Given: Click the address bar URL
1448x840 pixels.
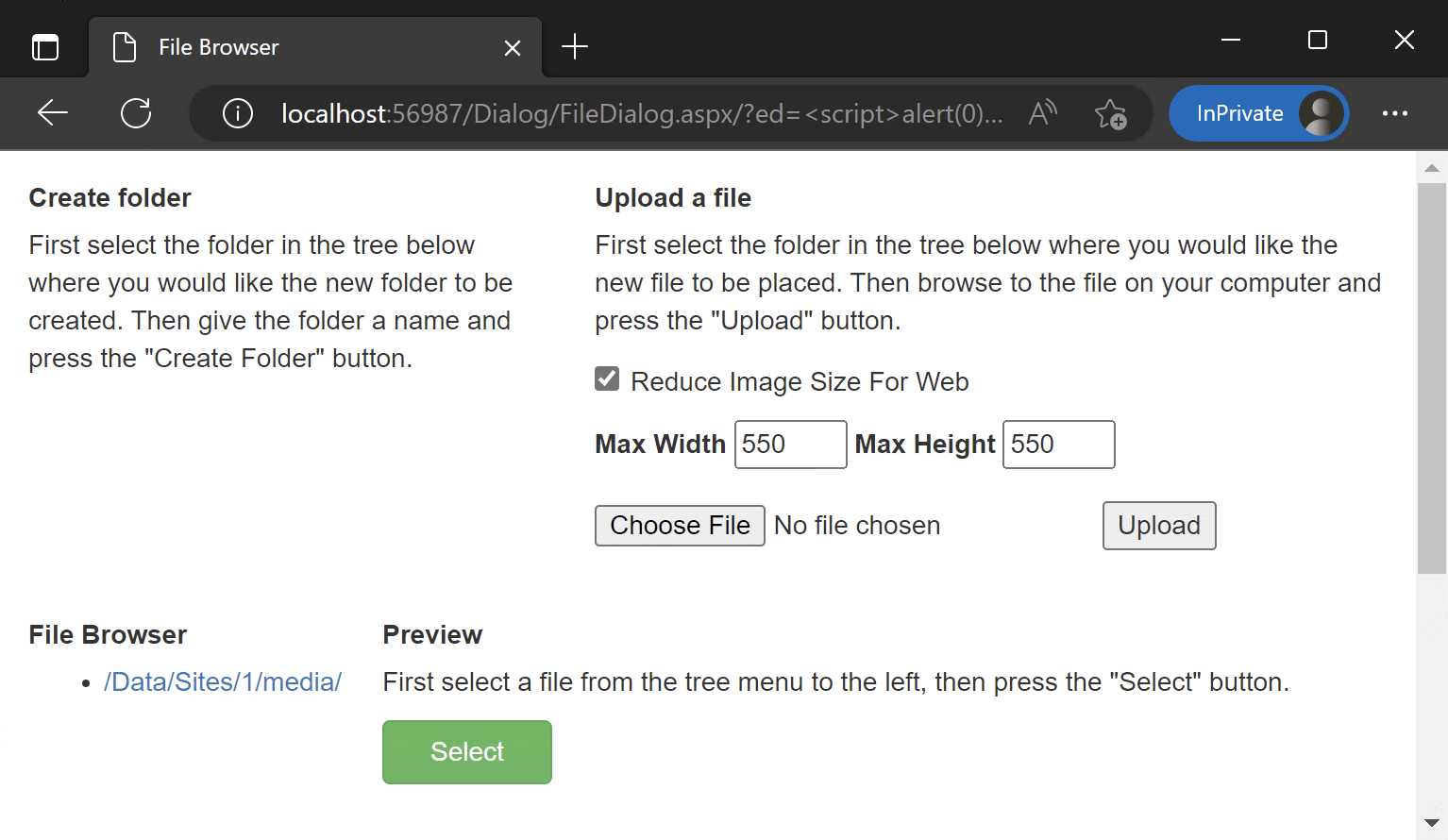Looking at the screenshot, I should coord(642,114).
